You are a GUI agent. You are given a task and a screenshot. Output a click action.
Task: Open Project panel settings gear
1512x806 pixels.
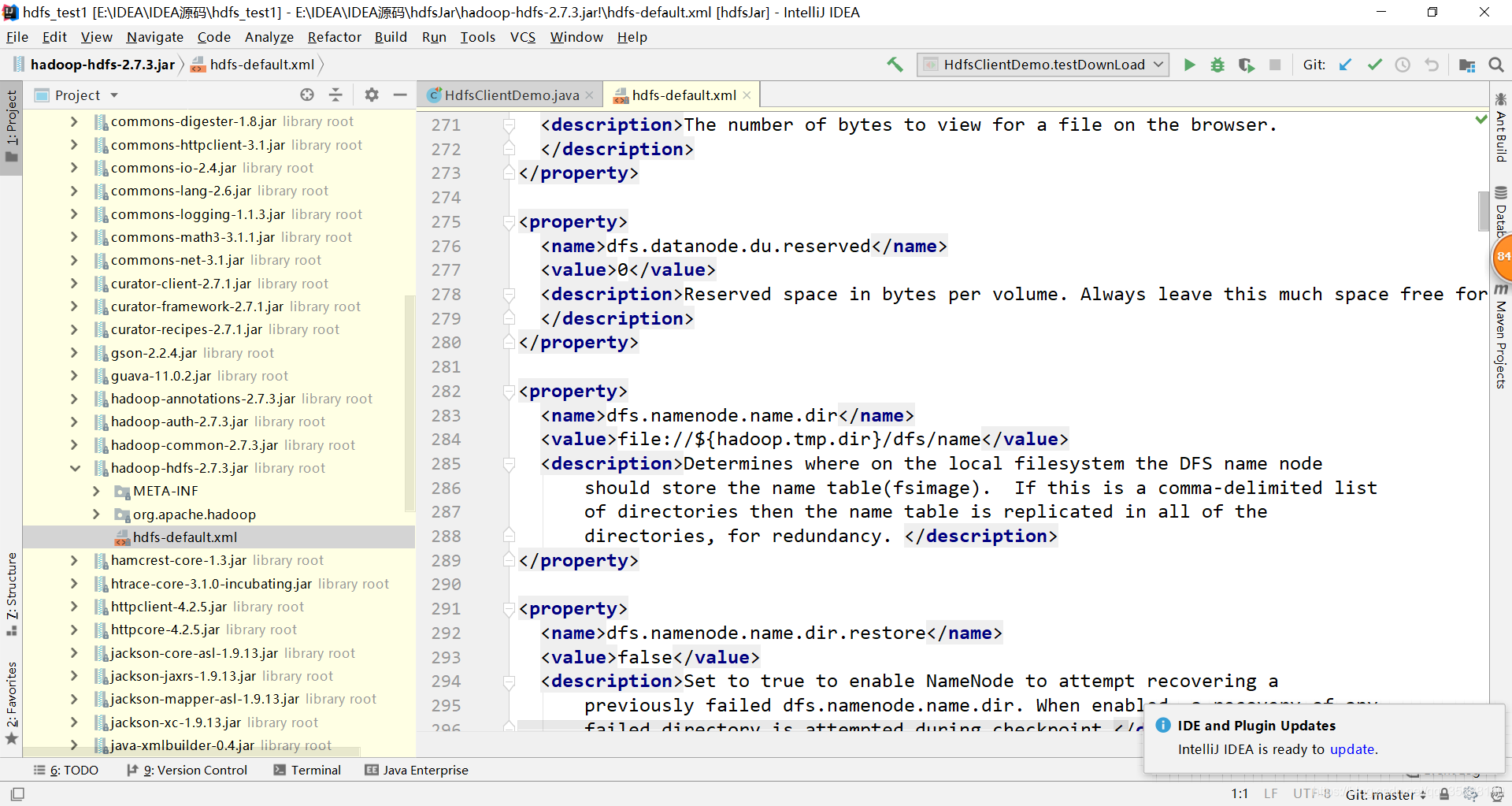coord(372,95)
